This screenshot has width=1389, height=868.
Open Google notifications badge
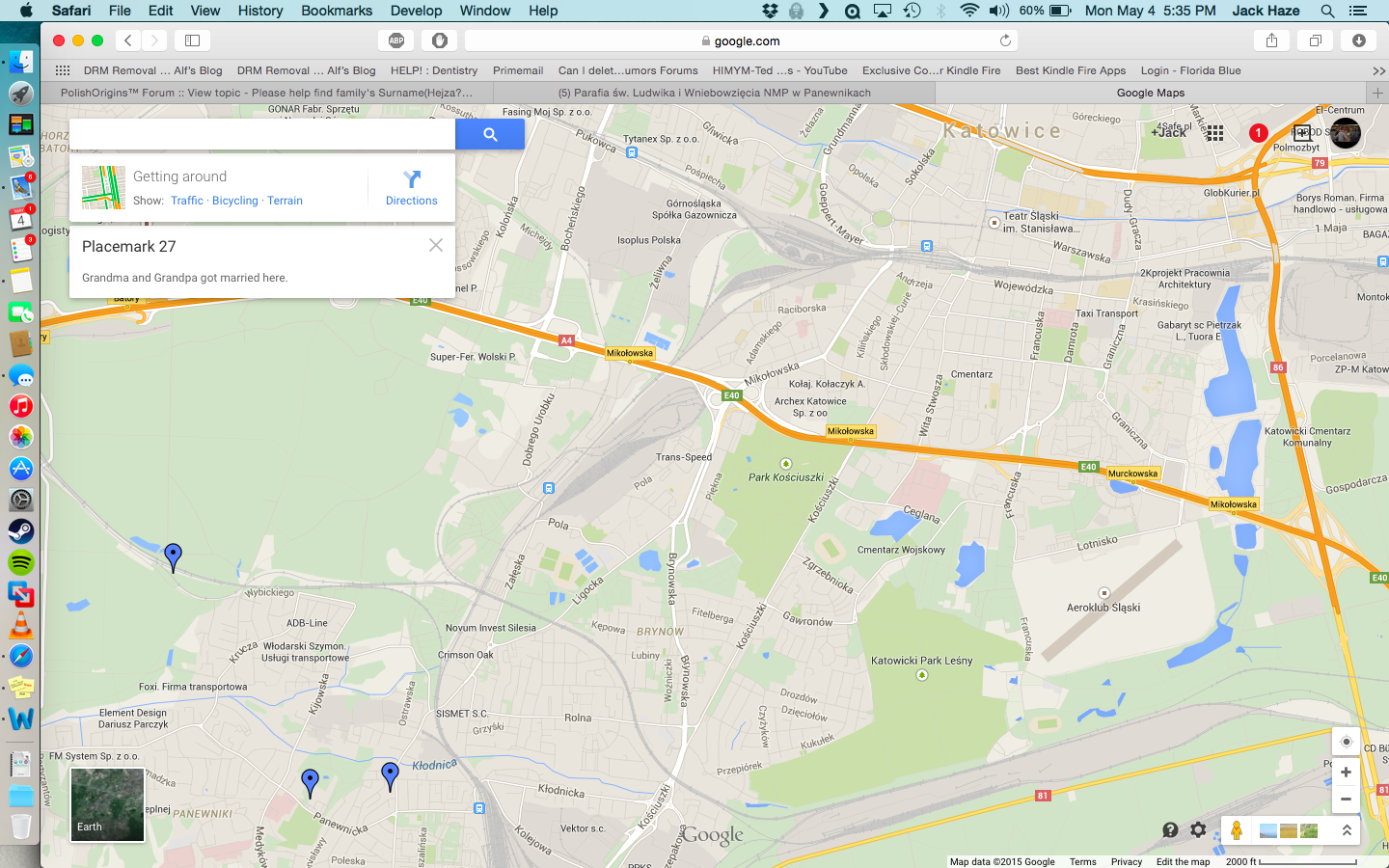point(1258,133)
